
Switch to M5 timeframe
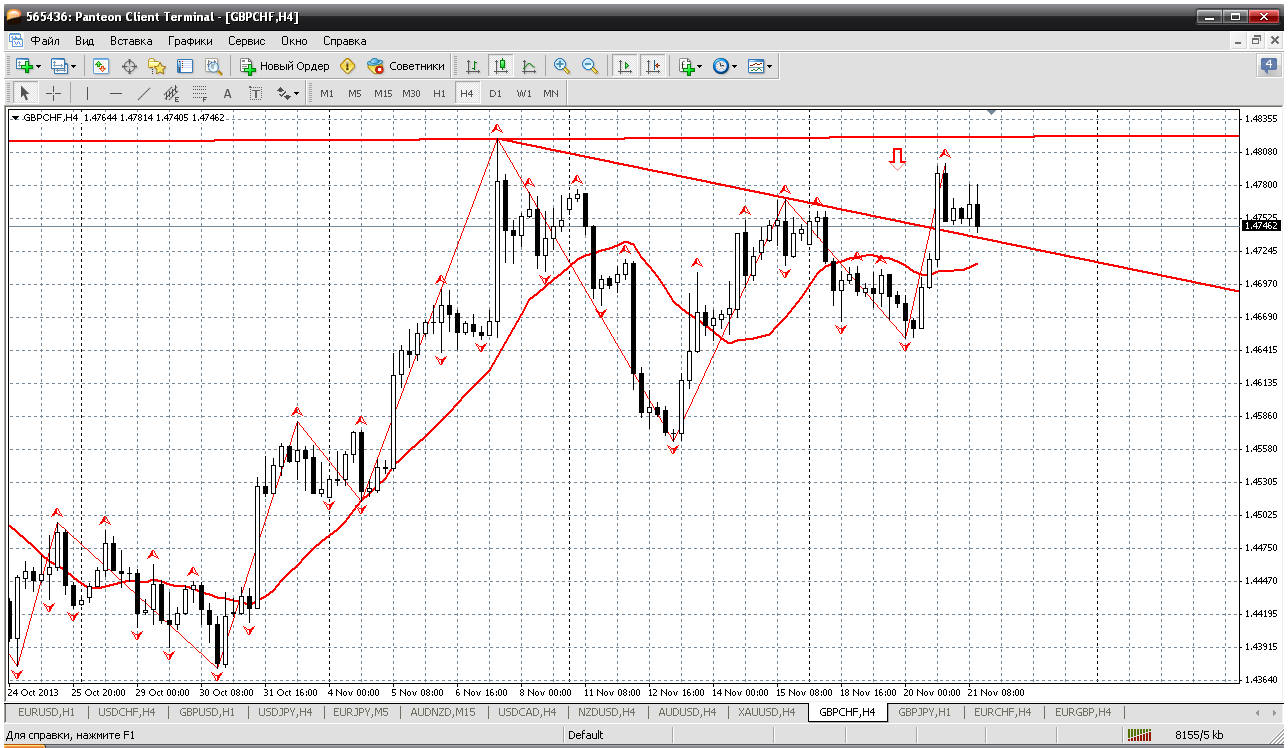click(355, 93)
